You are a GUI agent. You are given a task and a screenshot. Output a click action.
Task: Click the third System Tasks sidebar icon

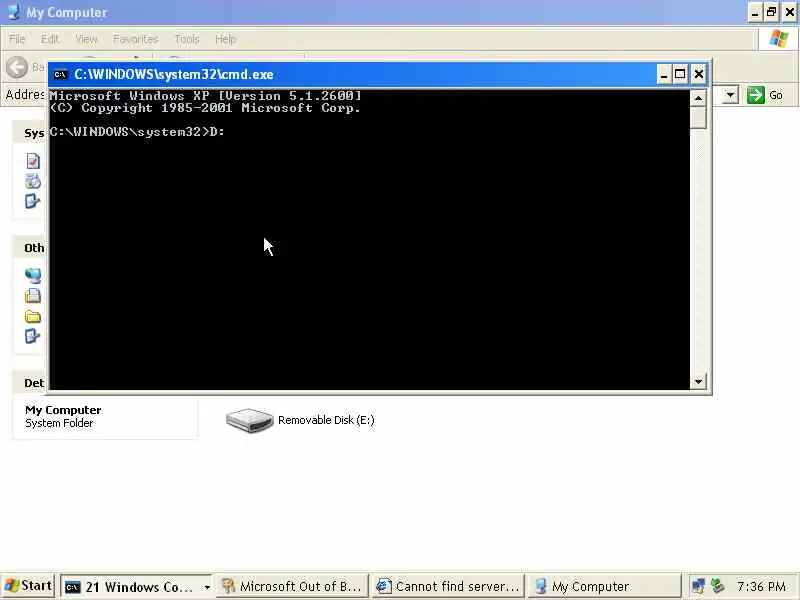point(32,201)
